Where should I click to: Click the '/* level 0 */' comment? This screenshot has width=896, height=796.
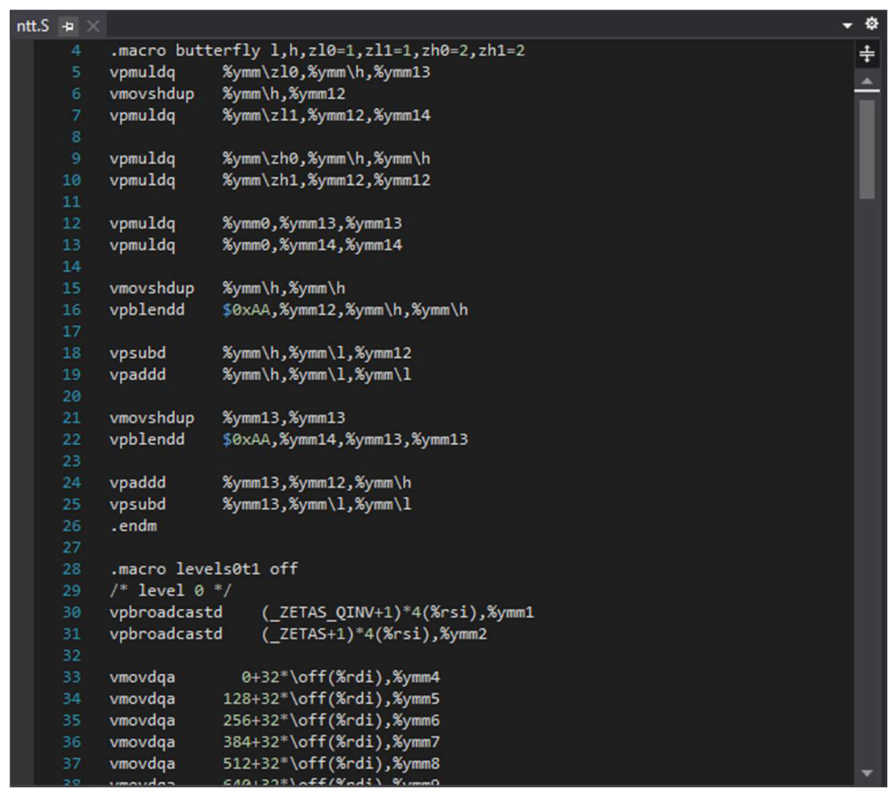point(170,591)
